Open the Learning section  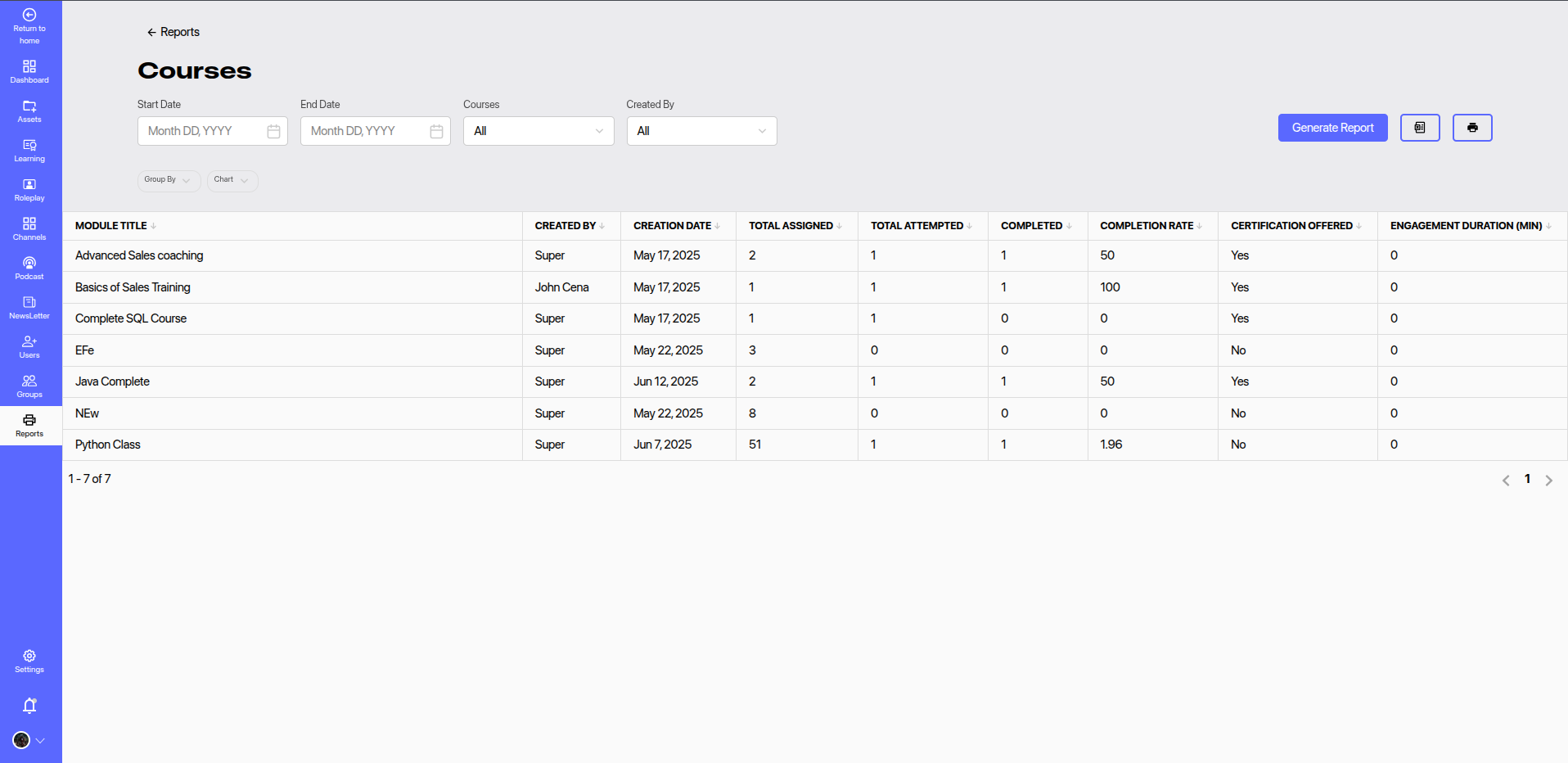29,151
